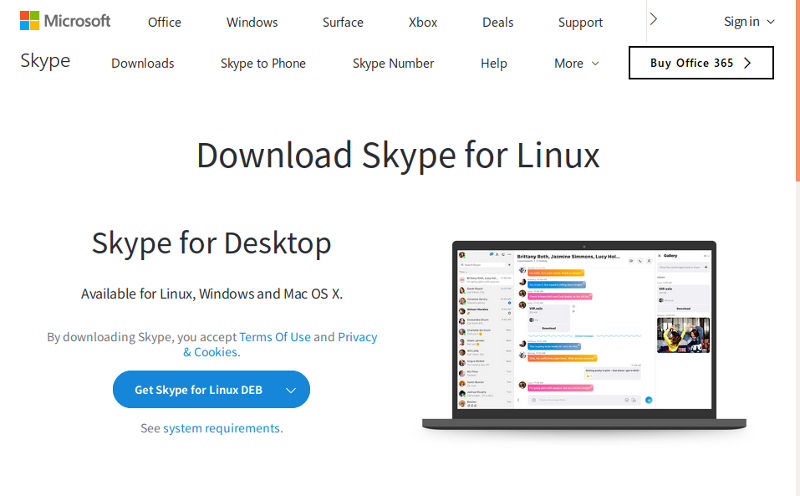Open the Downloads tab

(143, 63)
